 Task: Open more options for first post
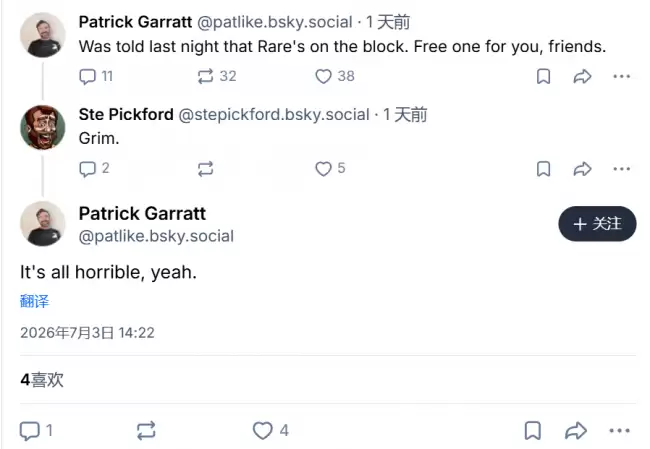[x=621, y=76]
